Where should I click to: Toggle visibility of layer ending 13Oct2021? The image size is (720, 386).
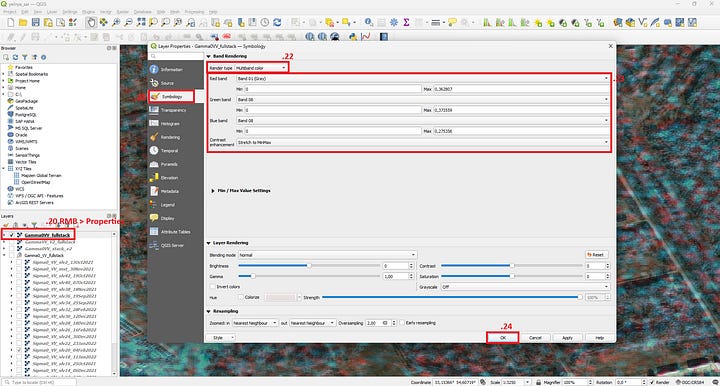pos(19,262)
